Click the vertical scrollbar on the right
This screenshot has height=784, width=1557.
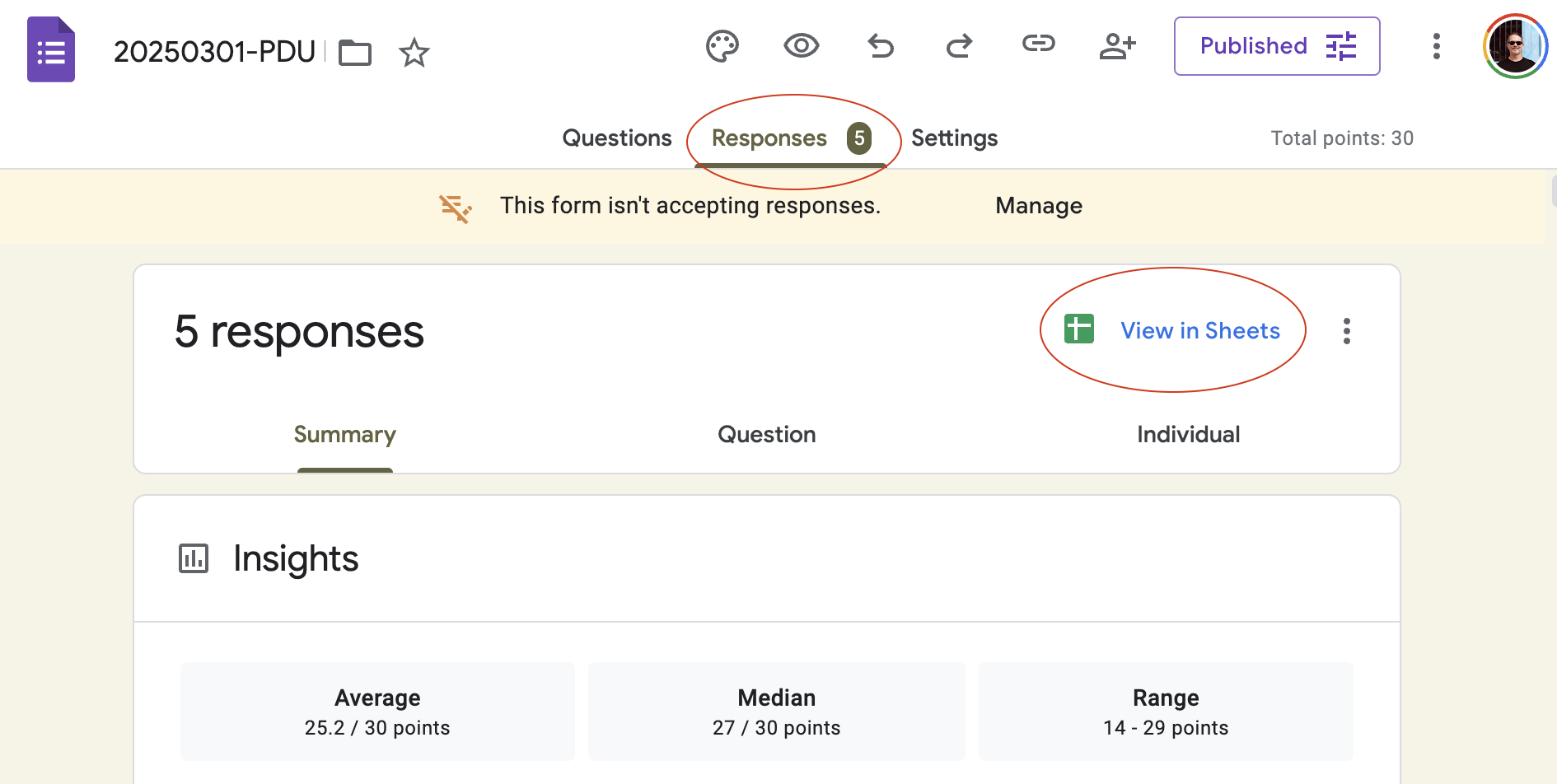(1554, 189)
